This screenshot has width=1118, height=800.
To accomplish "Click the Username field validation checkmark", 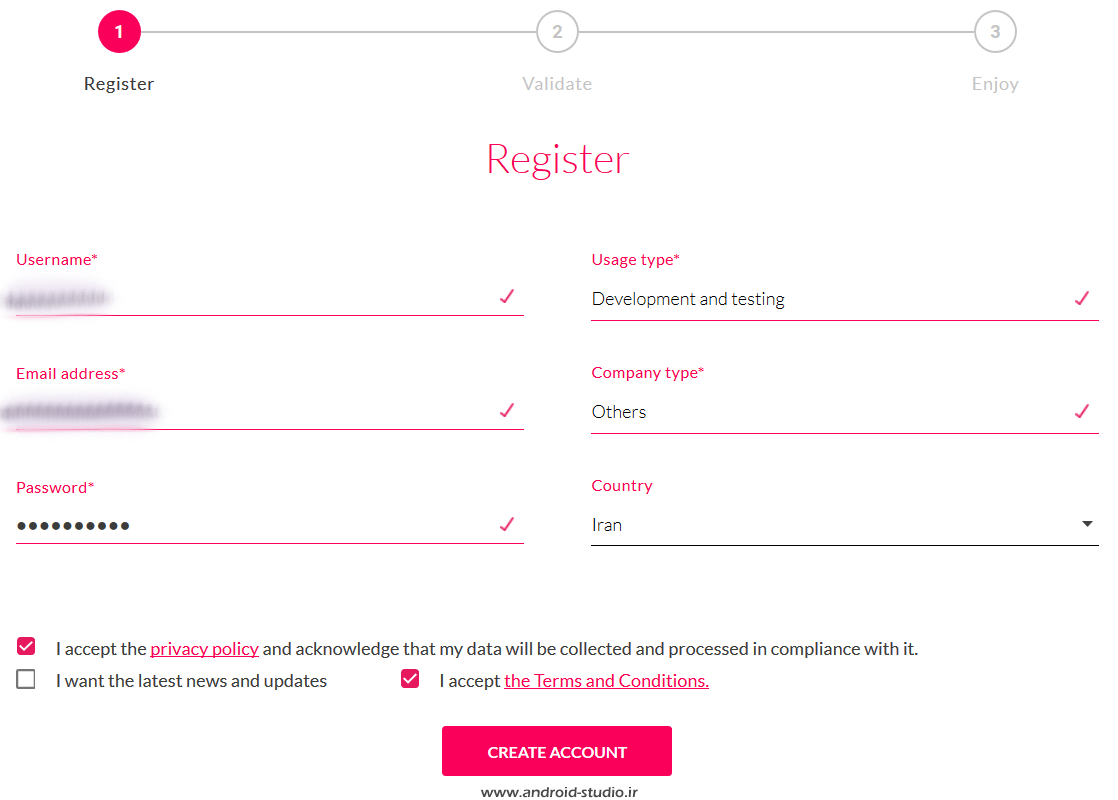I will click(507, 296).
